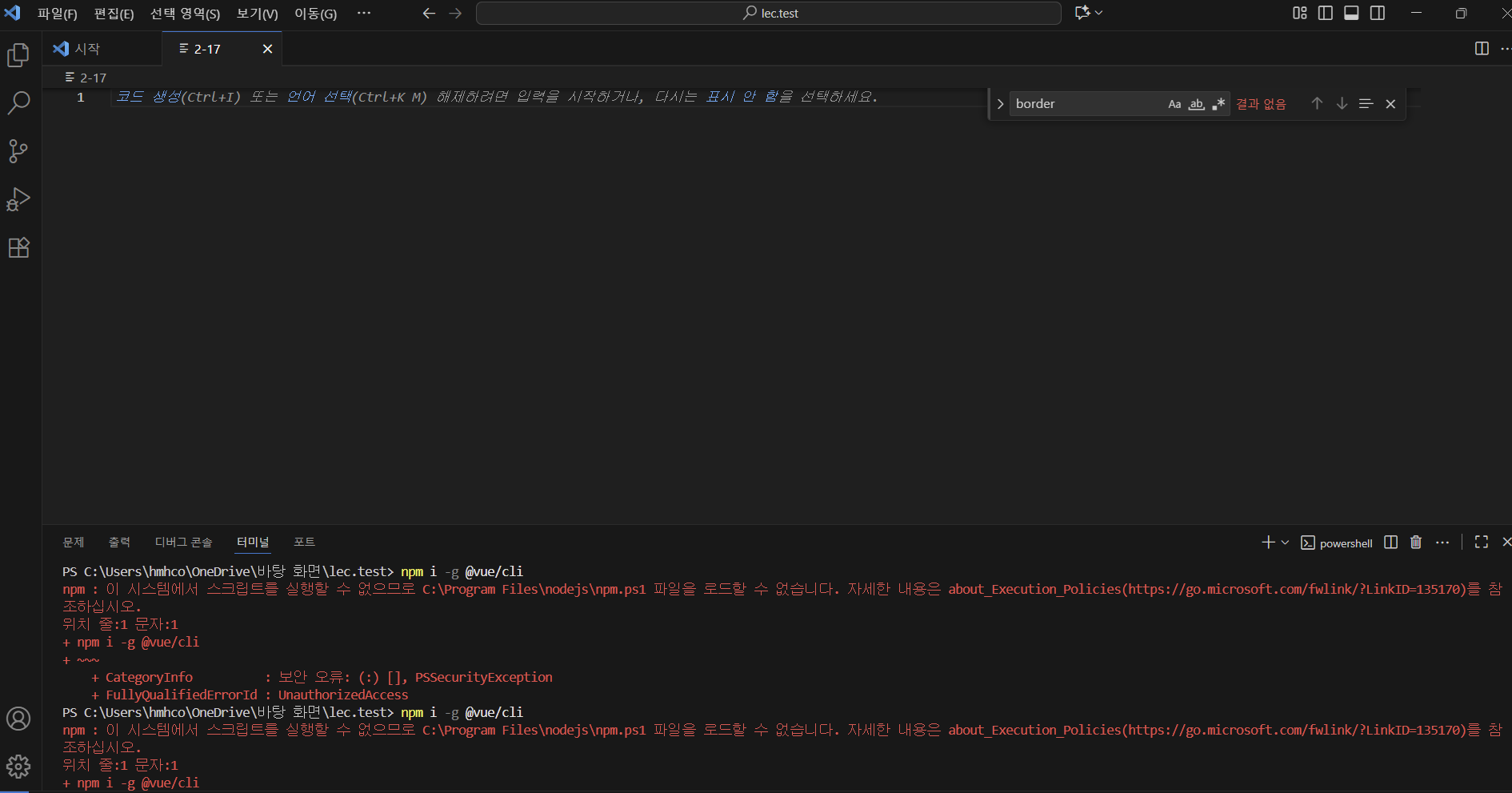This screenshot has height=793, width=1512.
Task: Go forward with the right arrow
Action: click(455, 14)
